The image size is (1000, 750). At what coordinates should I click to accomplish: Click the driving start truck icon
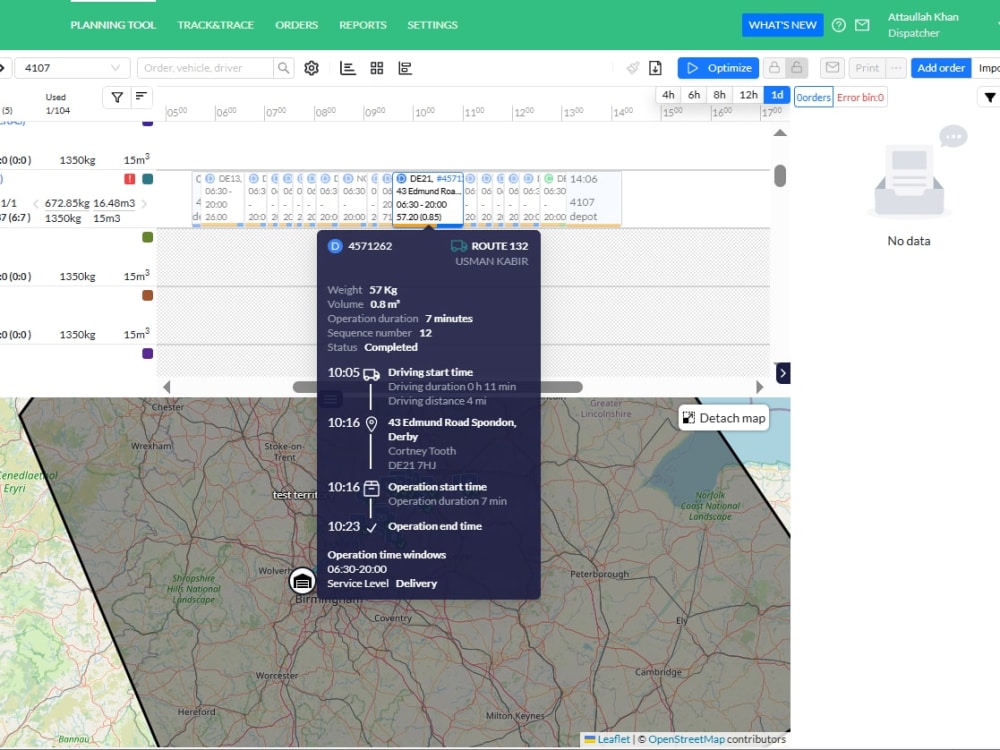(x=371, y=374)
